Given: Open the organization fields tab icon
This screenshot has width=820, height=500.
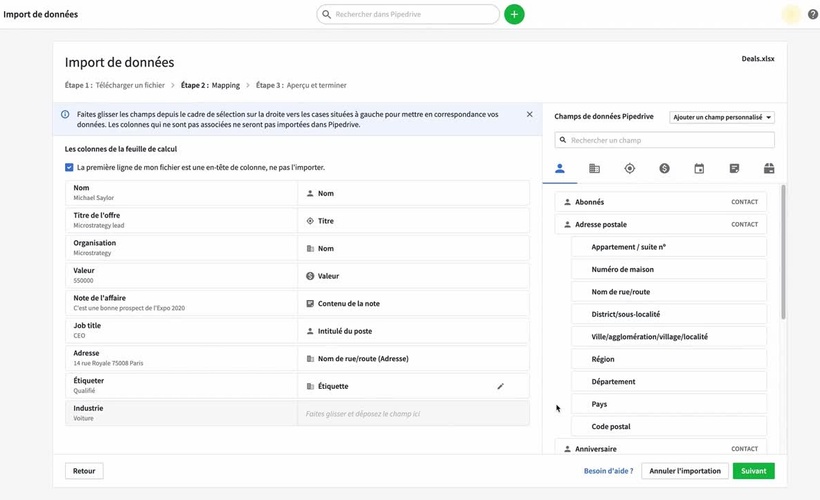Looking at the screenshot, I should point(594,168).
